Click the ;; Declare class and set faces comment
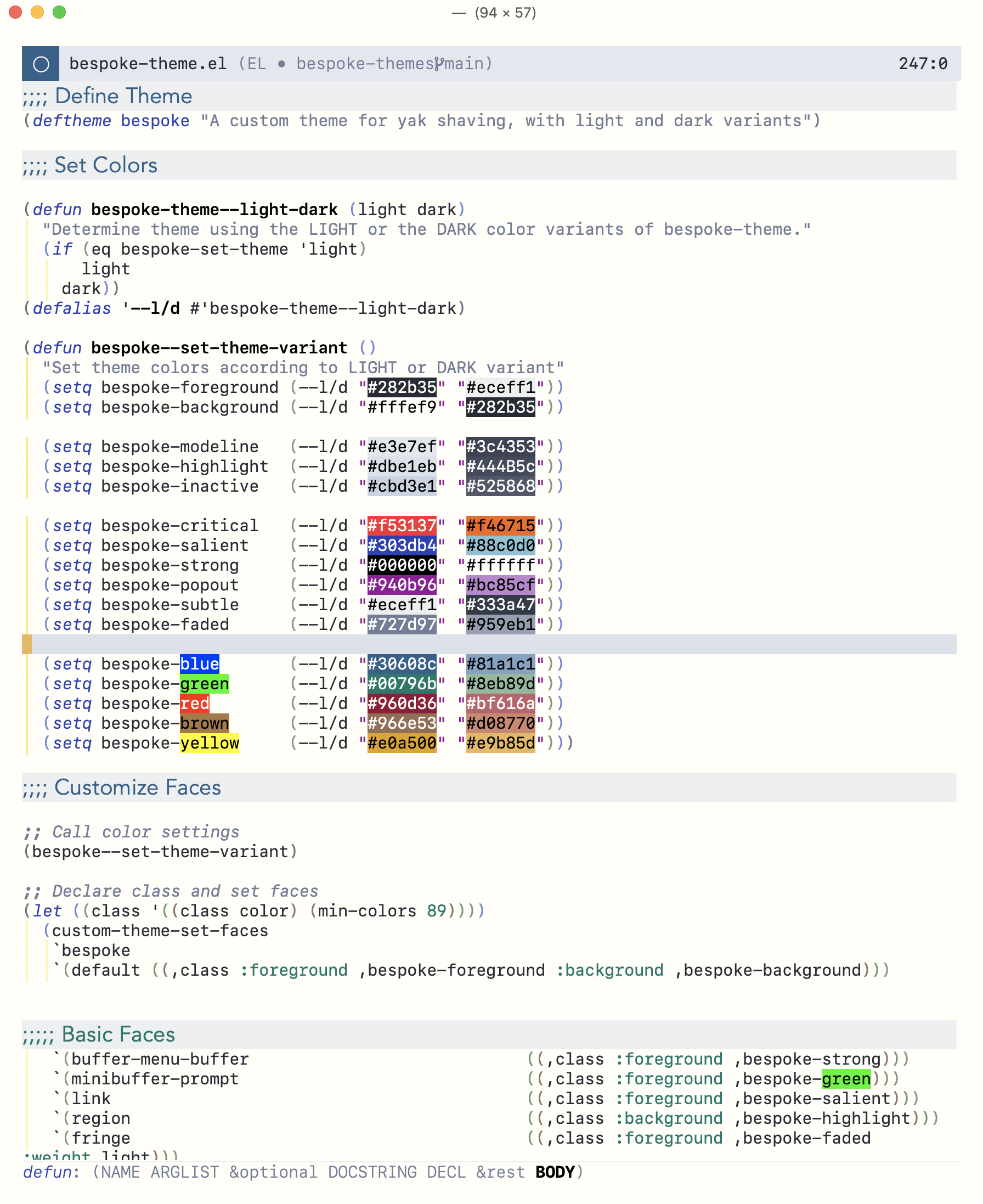This screenshot has width=983, height=1204. tap(171, 891)
